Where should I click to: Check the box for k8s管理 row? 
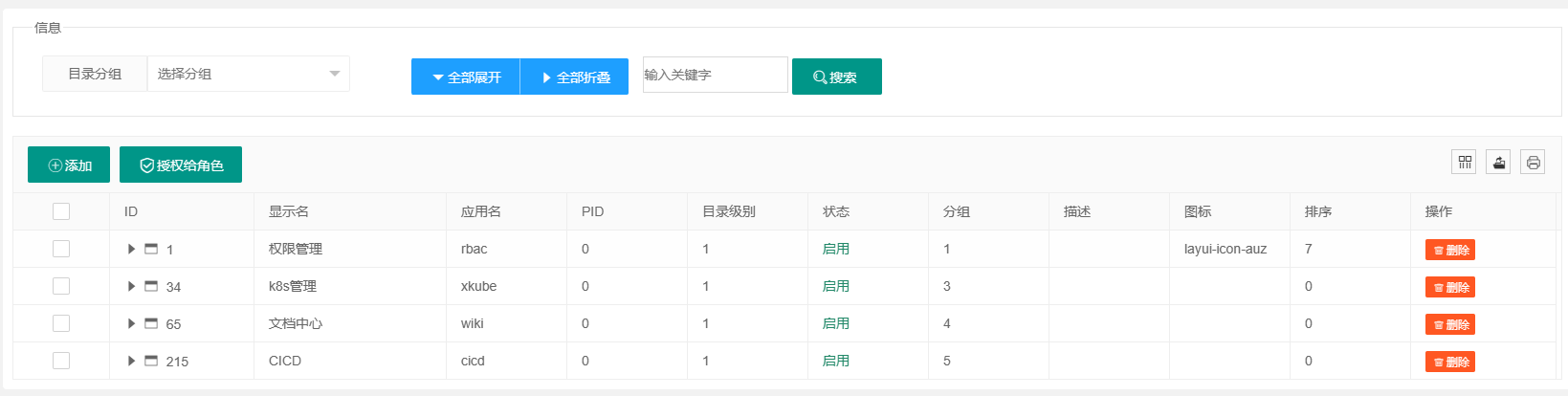coord(61,286)
